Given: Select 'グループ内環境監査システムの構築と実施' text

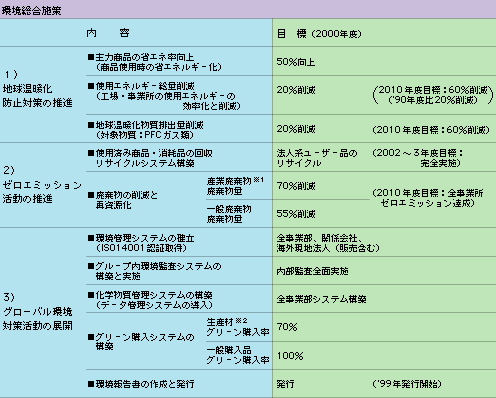Looking at the screenshot, I should coord(155,271).
